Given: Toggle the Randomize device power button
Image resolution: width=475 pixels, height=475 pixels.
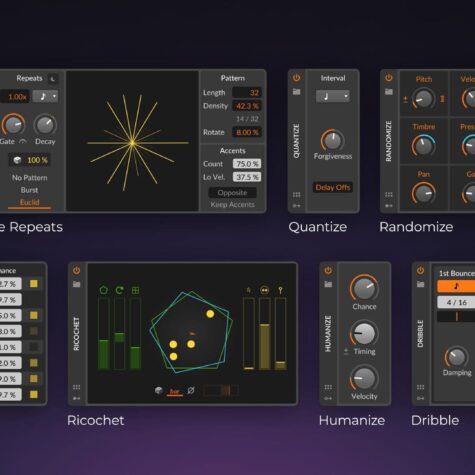Looking at the screenshot, I should pyautogui.click(x=389, y=78).
